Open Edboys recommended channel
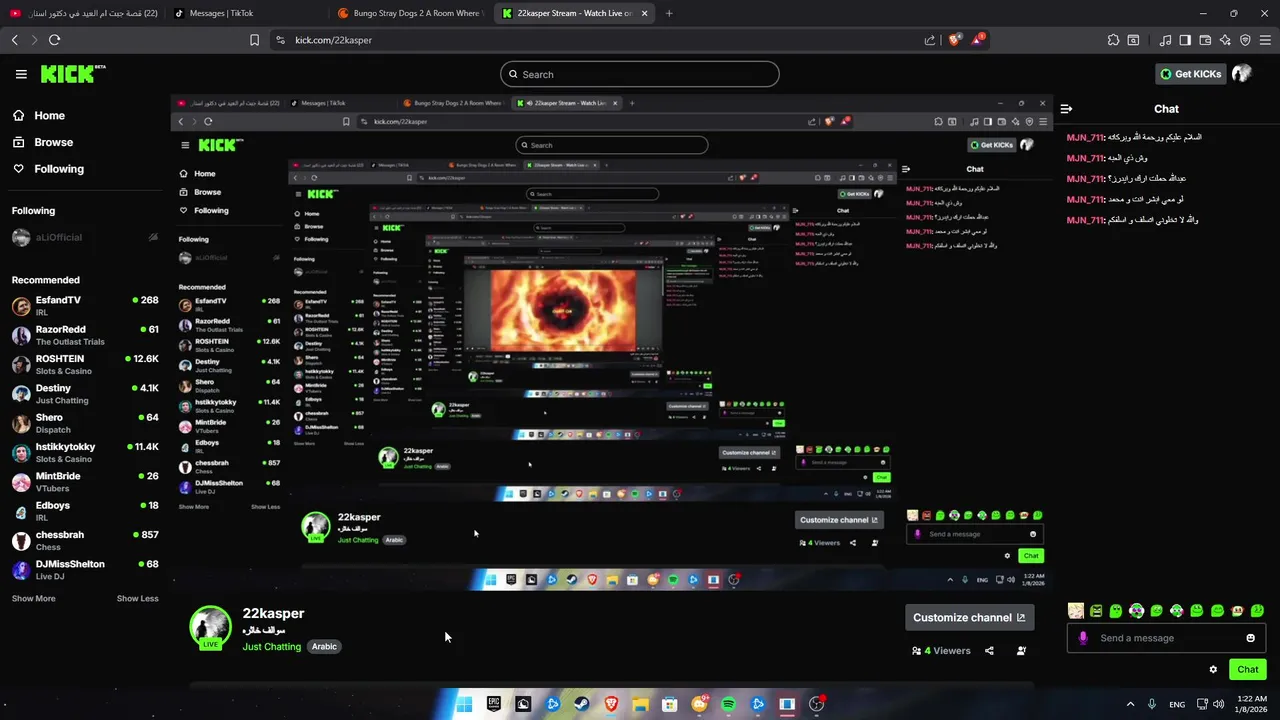This screenshot has width=1280, height=720. pos(85,511)
